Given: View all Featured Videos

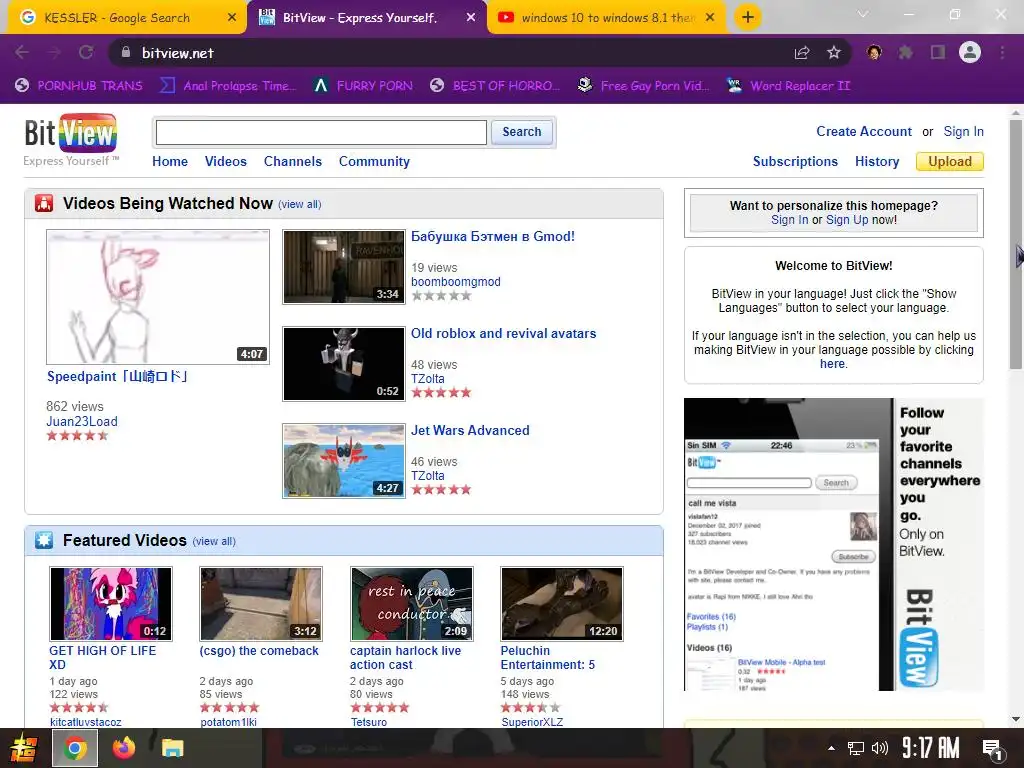Looking at the screenshot, I should [x=214, y=541].
